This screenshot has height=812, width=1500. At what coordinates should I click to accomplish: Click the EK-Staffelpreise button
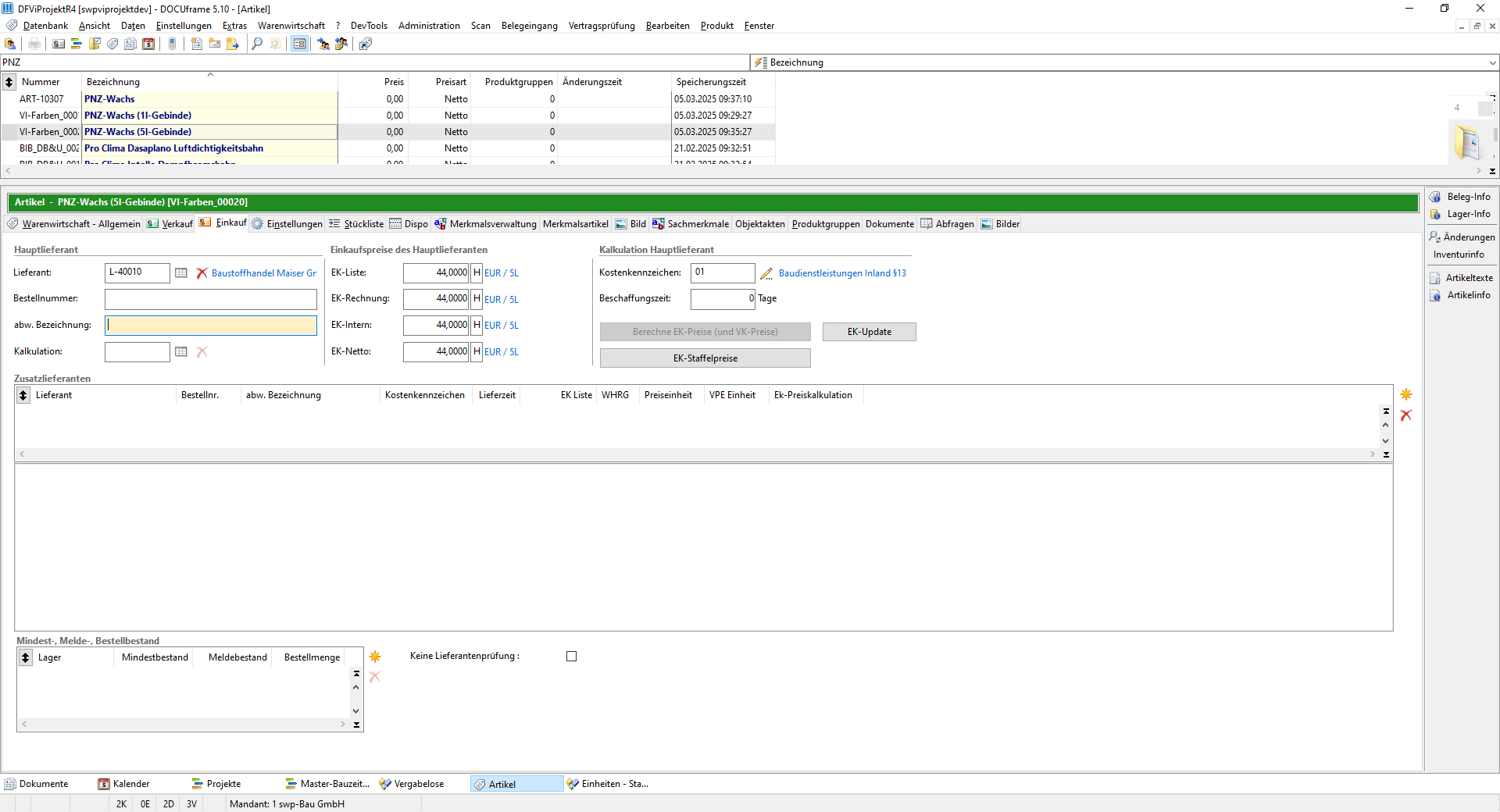tap(705, 358)
